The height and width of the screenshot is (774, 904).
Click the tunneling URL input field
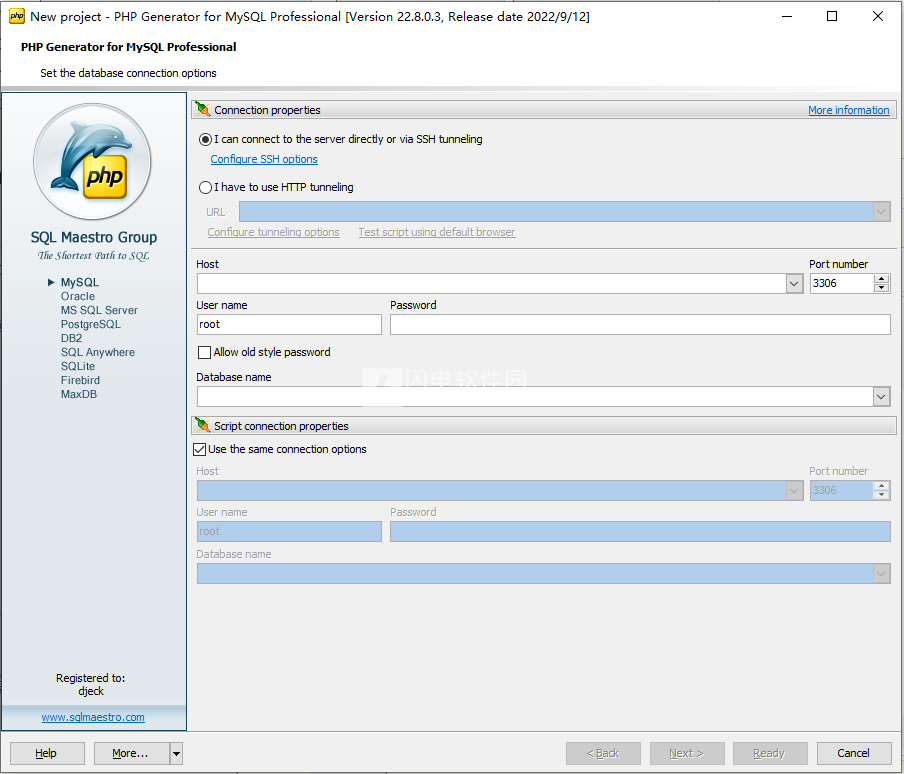point(556,212)
